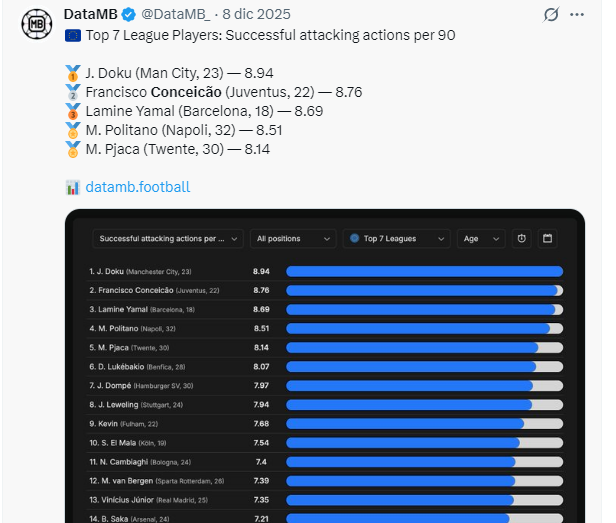Click the blue verified badge
Viewport: 616px width, 523px height.
click(129, 15)
